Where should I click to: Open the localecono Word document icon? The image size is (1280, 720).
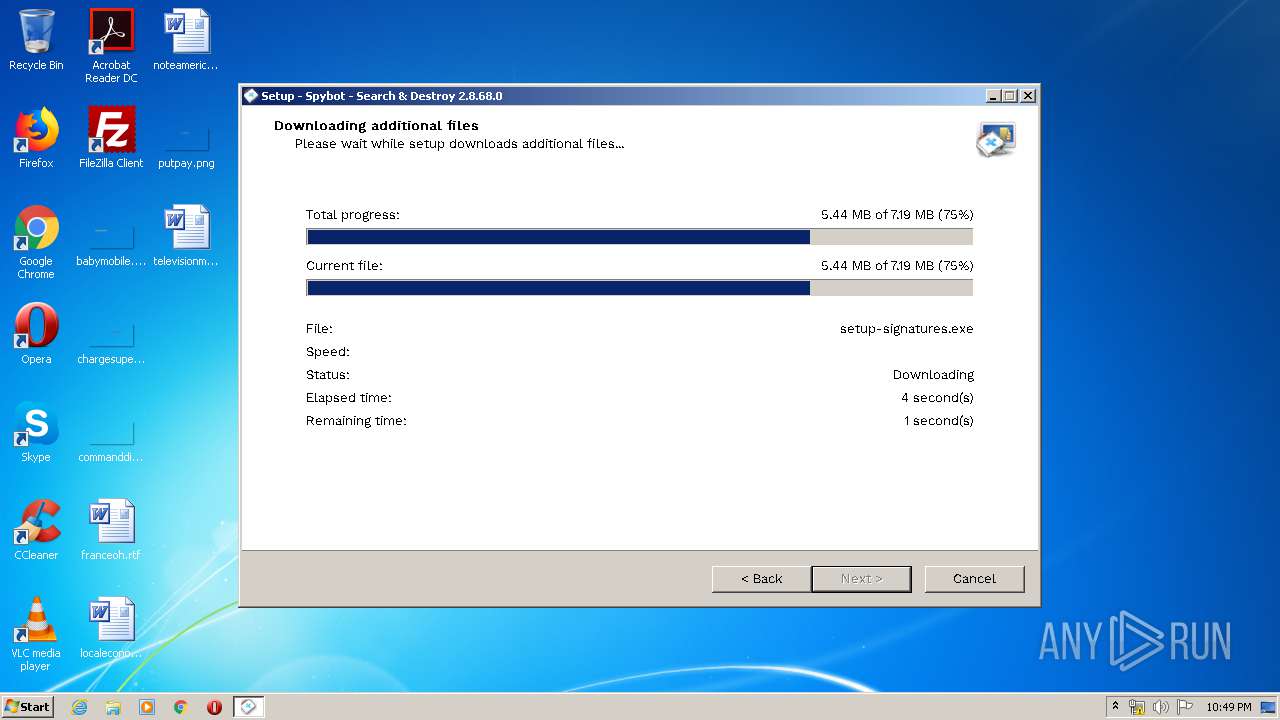click(111, 628)
